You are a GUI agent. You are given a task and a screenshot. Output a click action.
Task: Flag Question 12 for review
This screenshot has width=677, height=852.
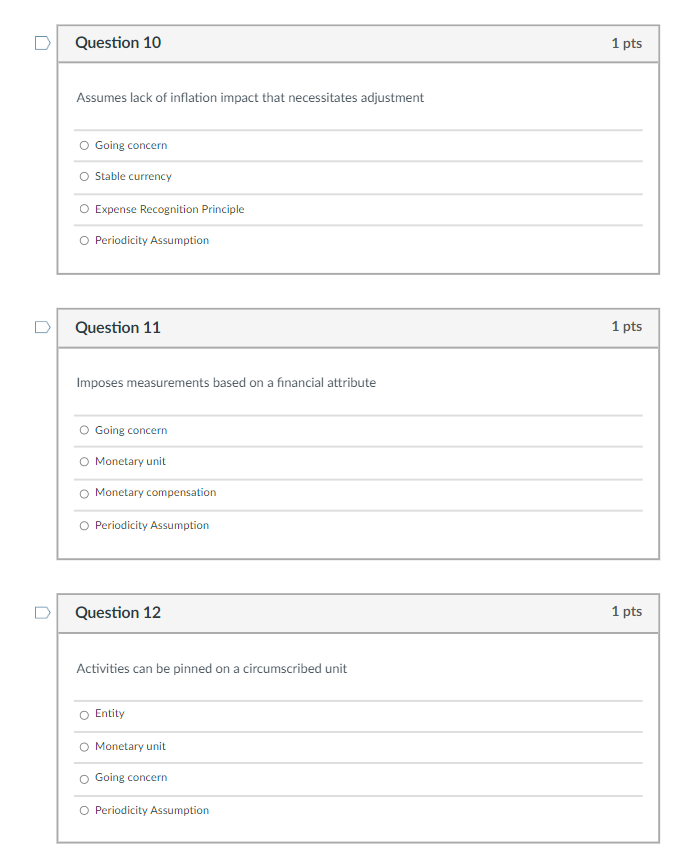click(41, 612)
